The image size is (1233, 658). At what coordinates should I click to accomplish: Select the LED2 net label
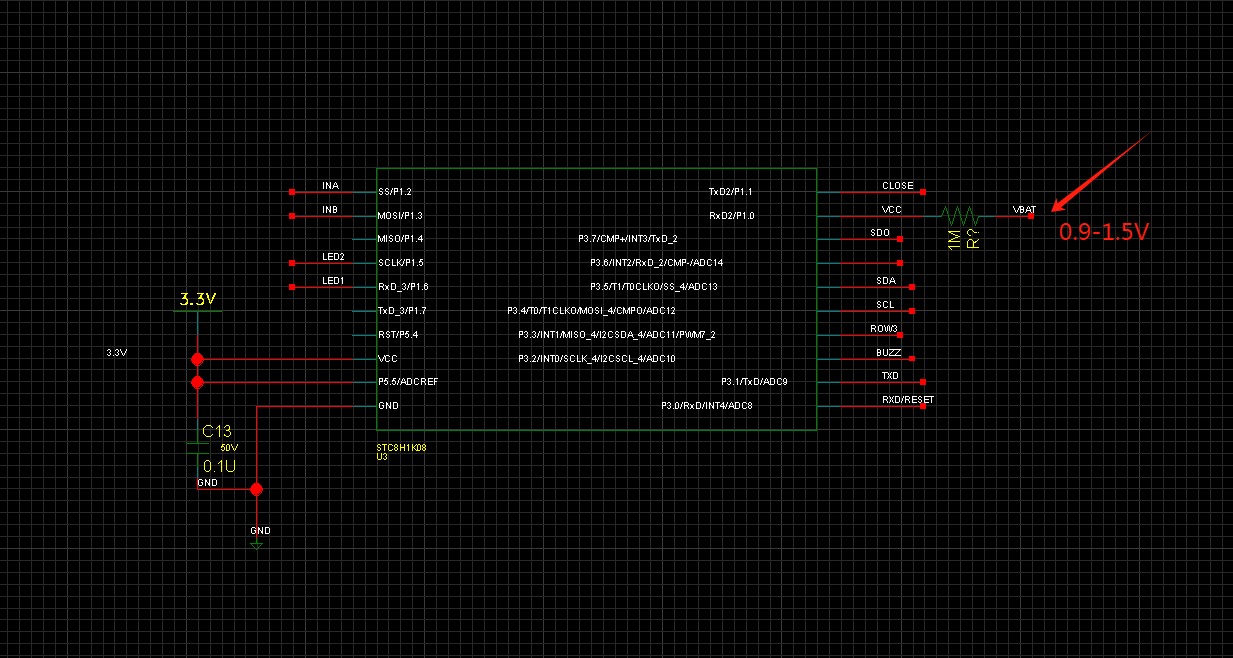333,257
